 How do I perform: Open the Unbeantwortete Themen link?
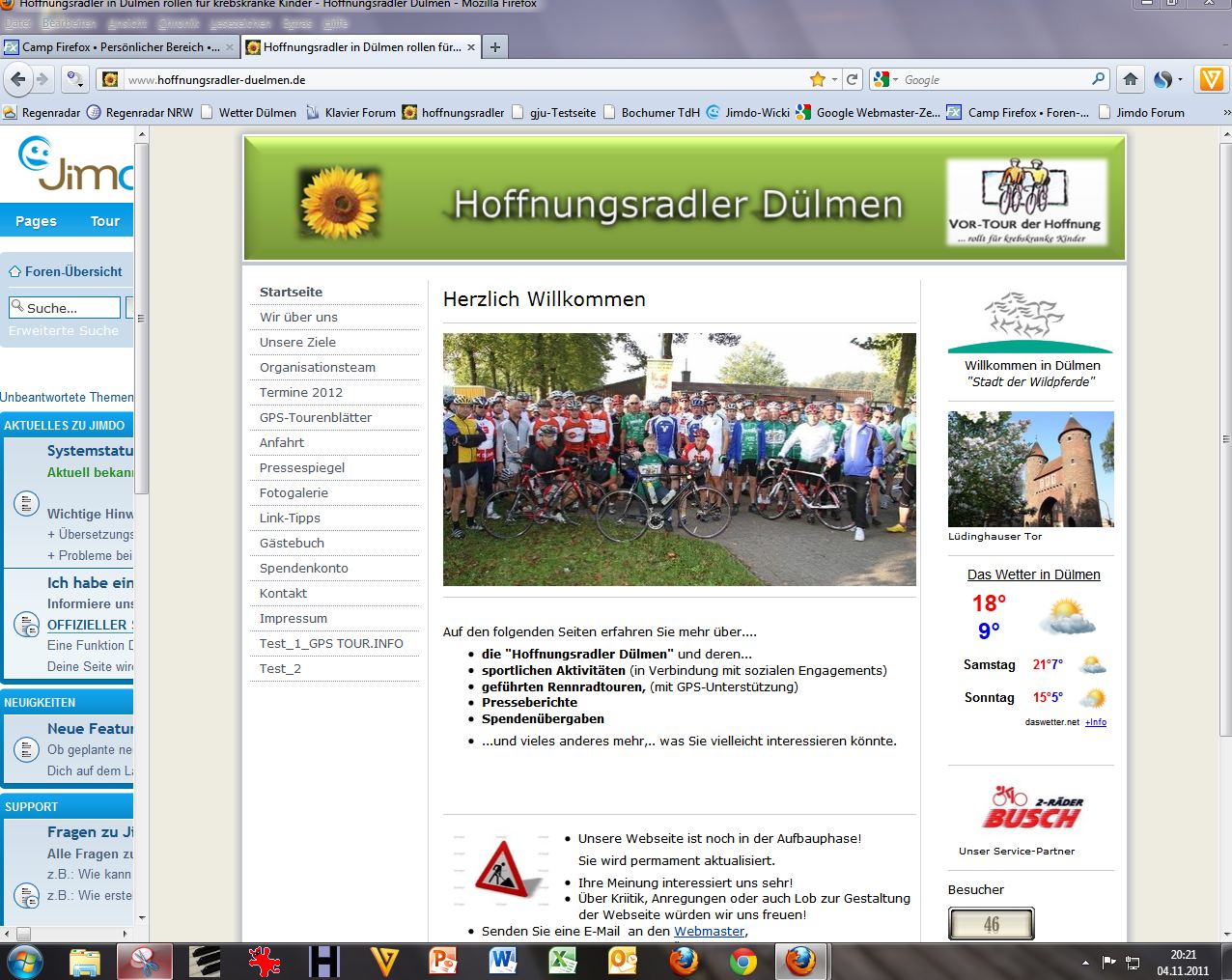[x=67, y=397]
